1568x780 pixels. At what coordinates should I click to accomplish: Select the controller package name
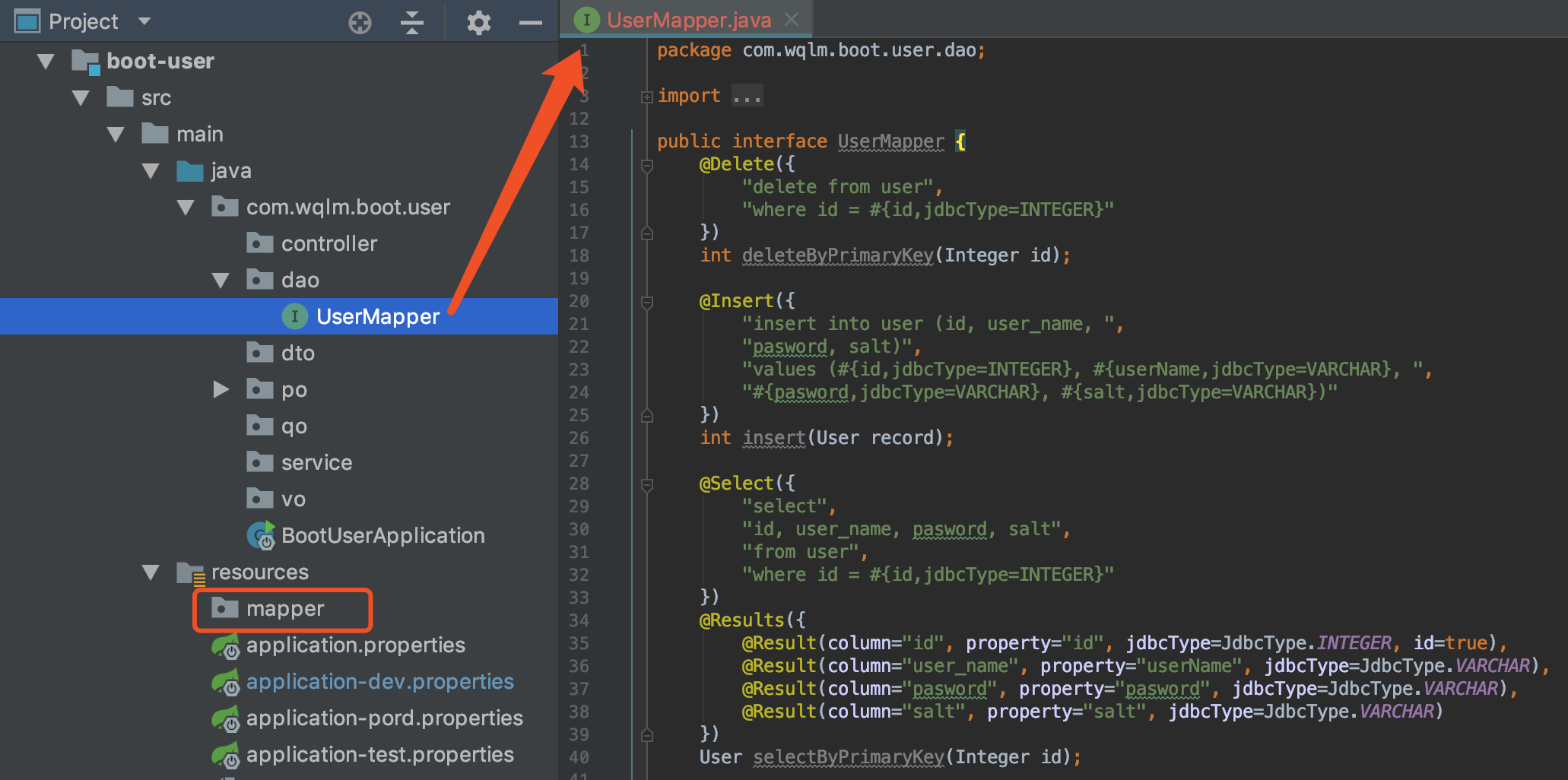[x=329, y=243]
